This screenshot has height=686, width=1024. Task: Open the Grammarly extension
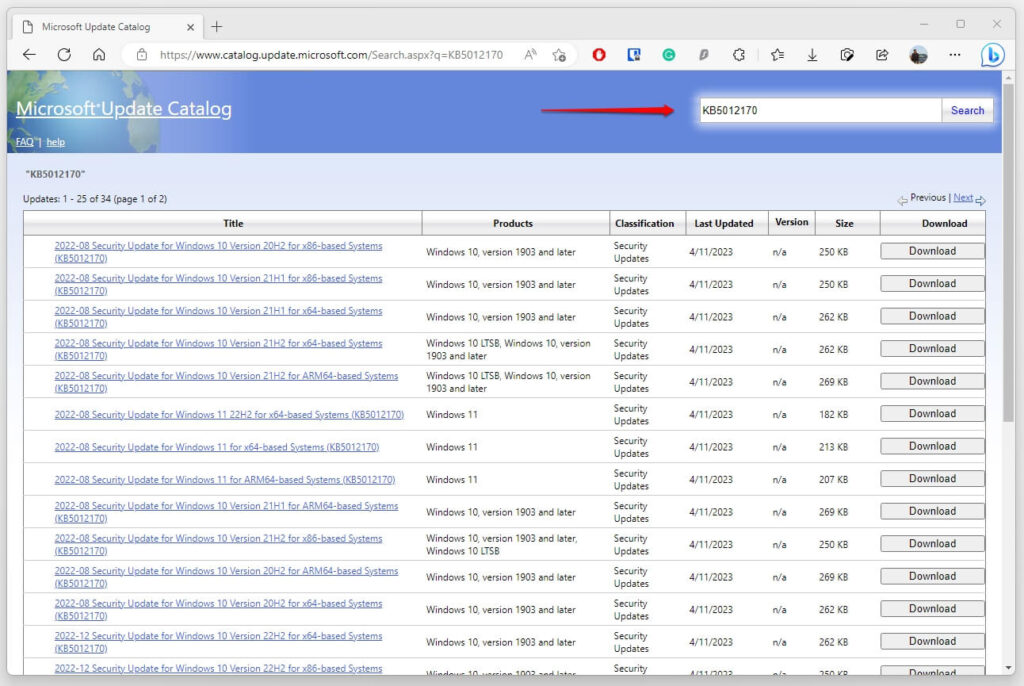tap(669, 55)
